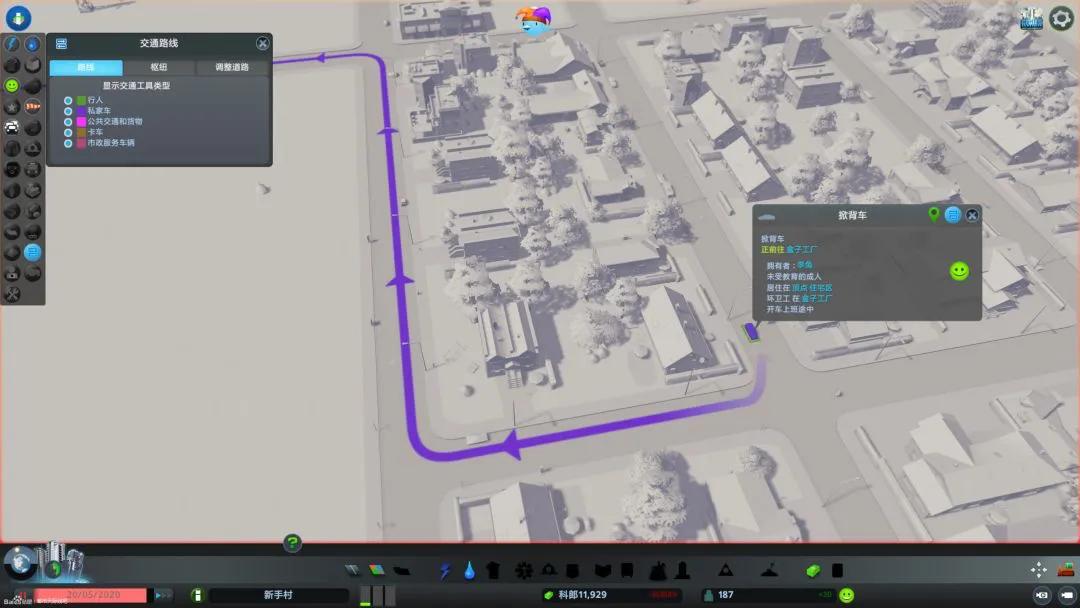This screenshot has height=608, width=1080.
Task: Toggle the 私家车 private car routes
Action: [68, 111]
